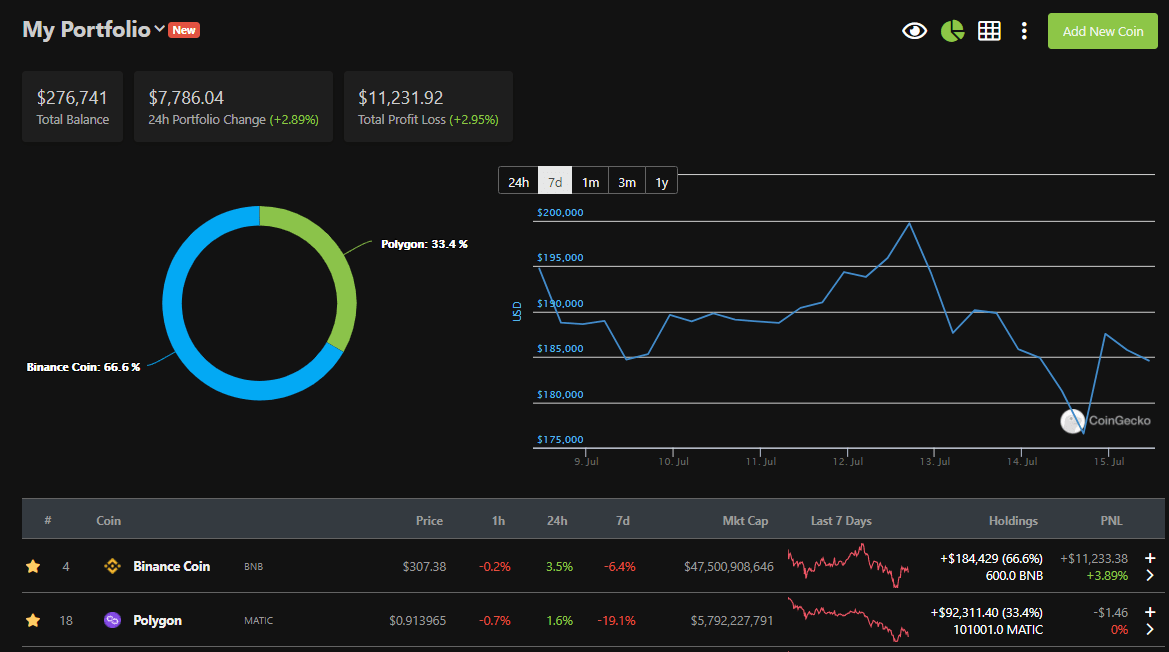1169x652 pixels.
Task: Open the Polygon coin name link
Action: (x=157, y=620)
